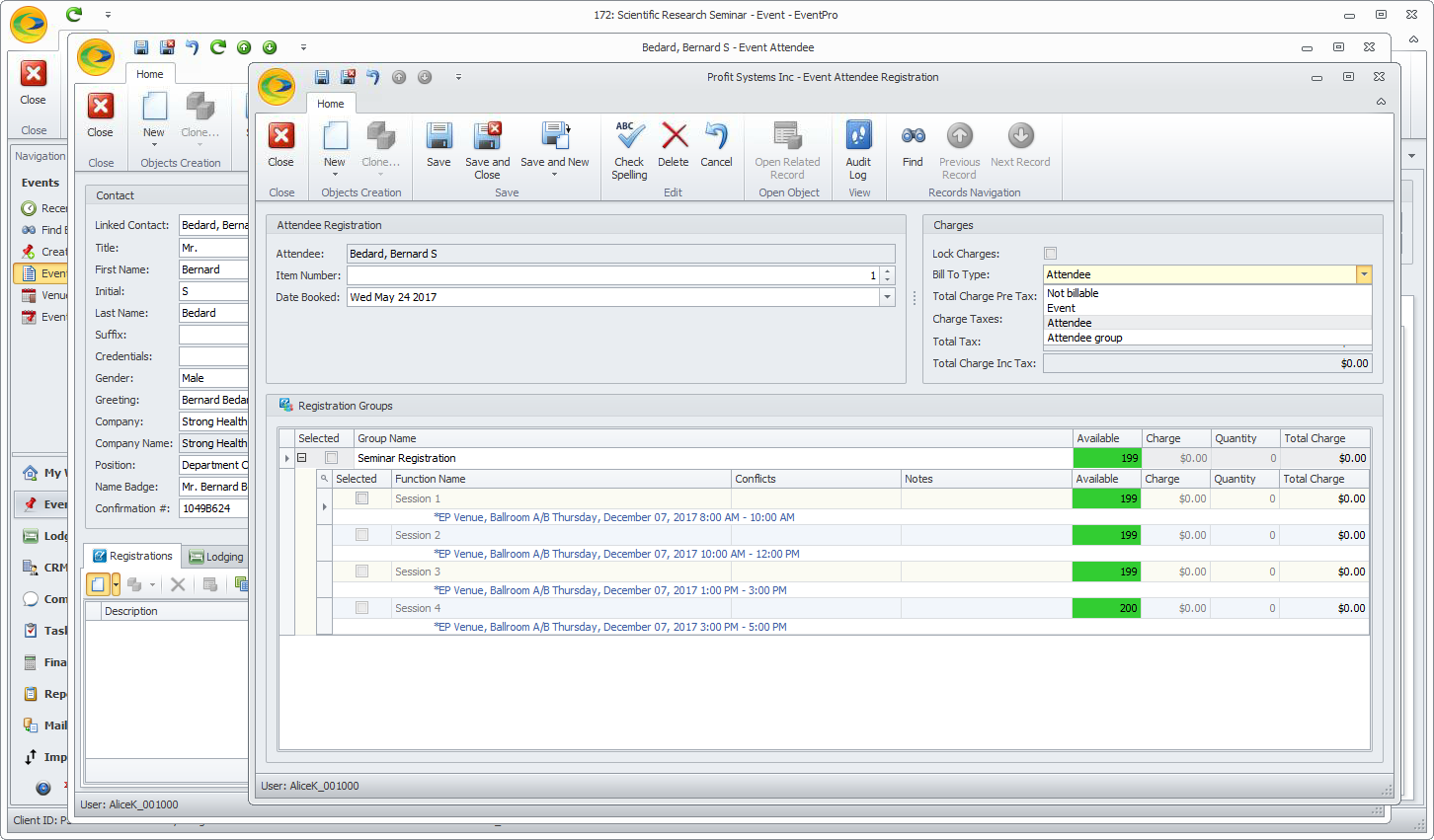The height and width of the screenshot is (840, 1434).
Task: Open Bill To Type dropdown arrow
Action: pyautogui.click(x=1364, y=274)
